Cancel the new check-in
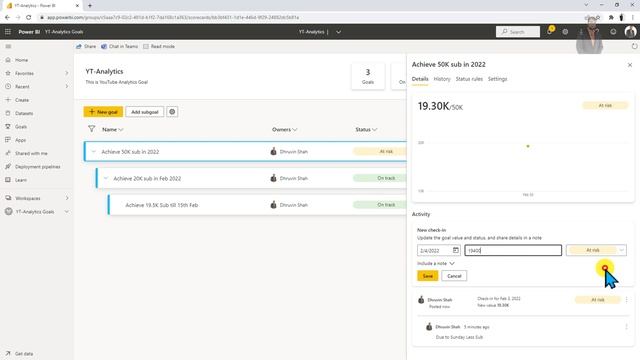 pos(454,276)
